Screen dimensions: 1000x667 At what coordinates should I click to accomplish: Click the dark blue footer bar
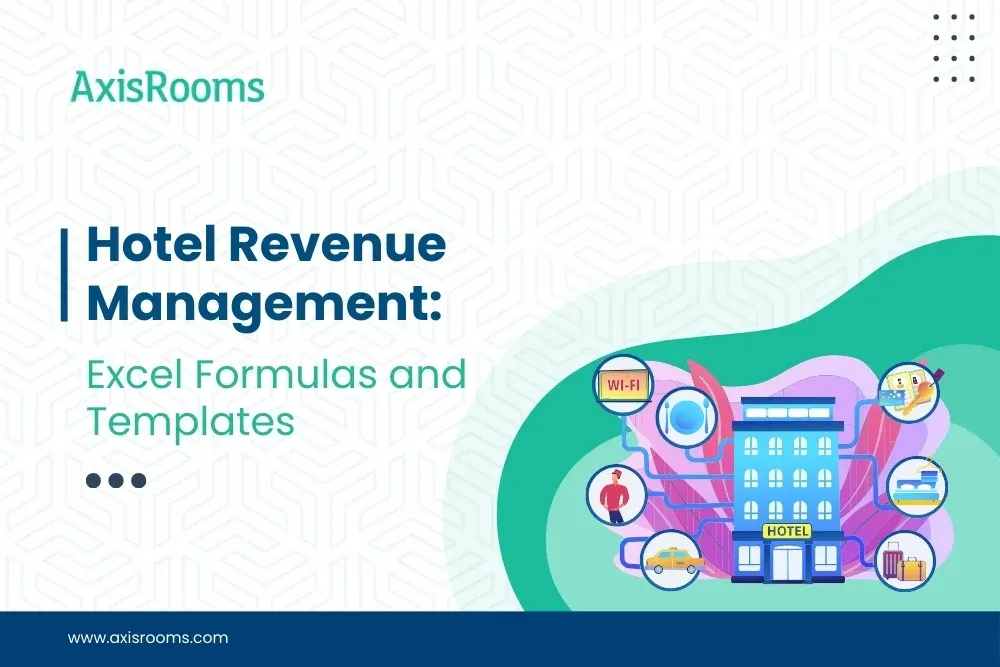click(500, 640)
